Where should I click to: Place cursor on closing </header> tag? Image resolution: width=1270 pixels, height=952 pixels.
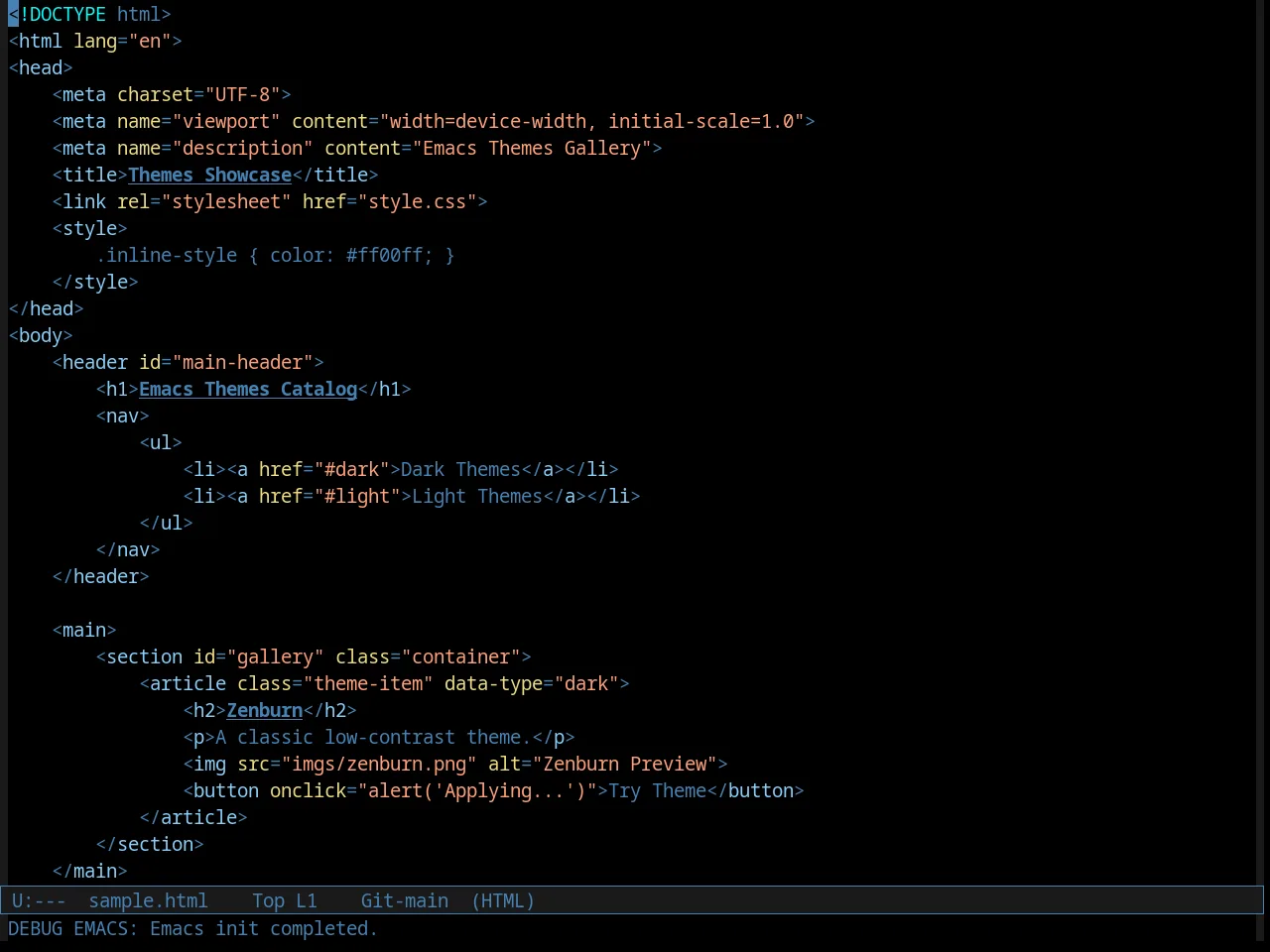[x=100, y=576]
